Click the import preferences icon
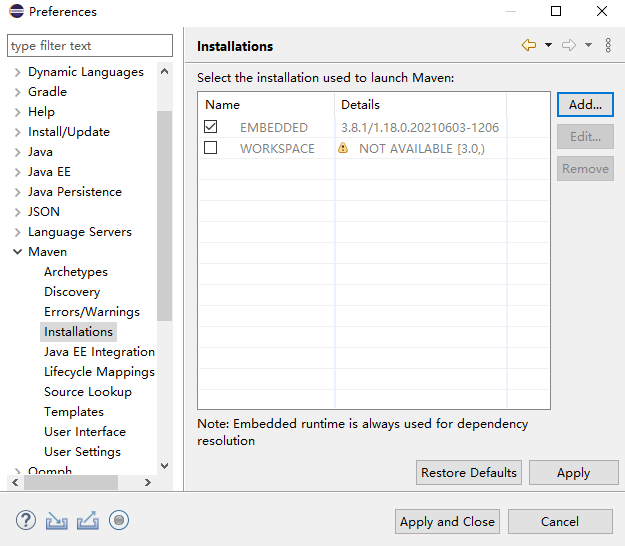 [57, 520]
